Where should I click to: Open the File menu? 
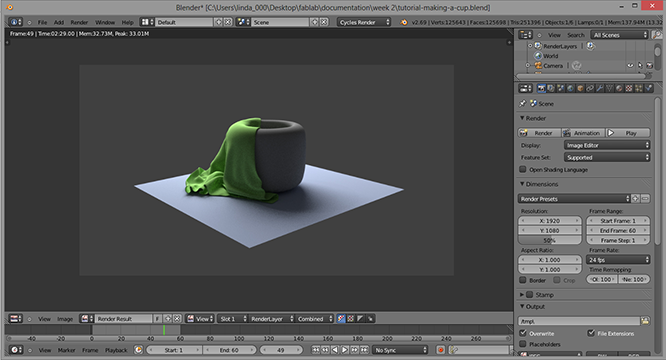(42, 22)
